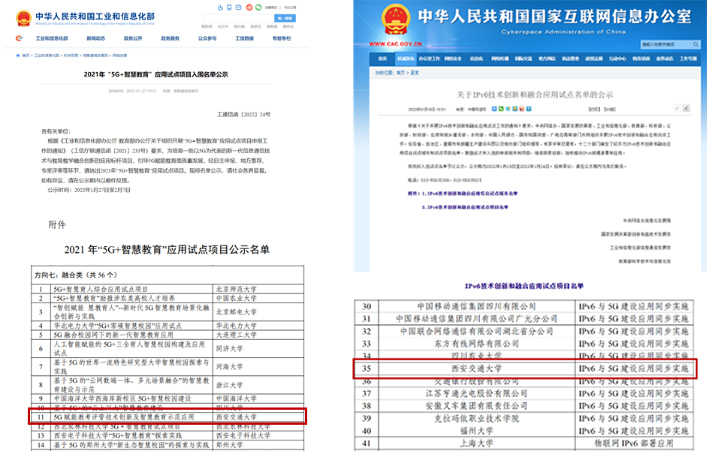Click 北京邮电大学 cell in 5G education table
This screenshot has height=451, width=707.
[x=236, y=312]
